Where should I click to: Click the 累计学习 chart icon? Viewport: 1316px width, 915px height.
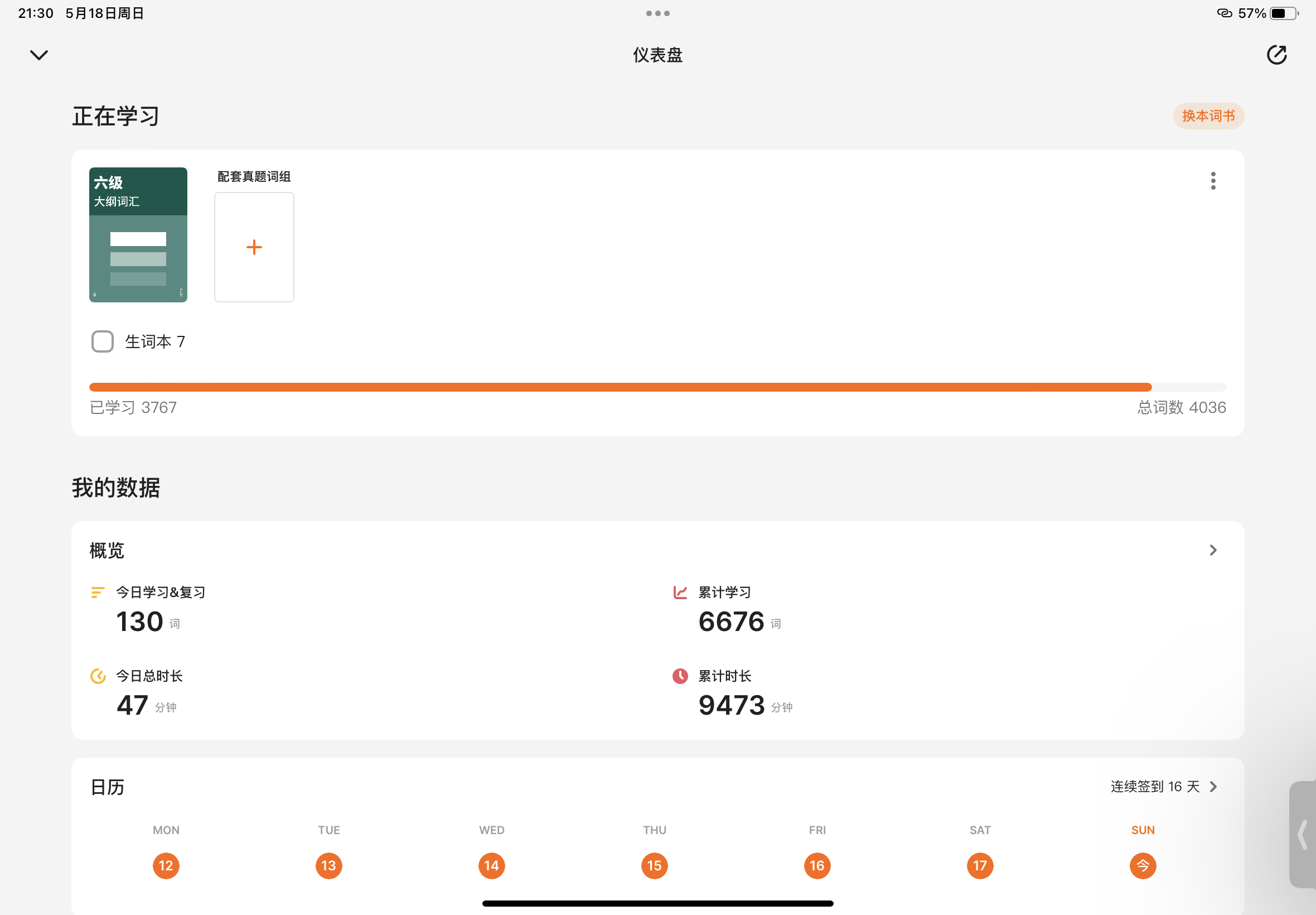click(x=680, y=592)
